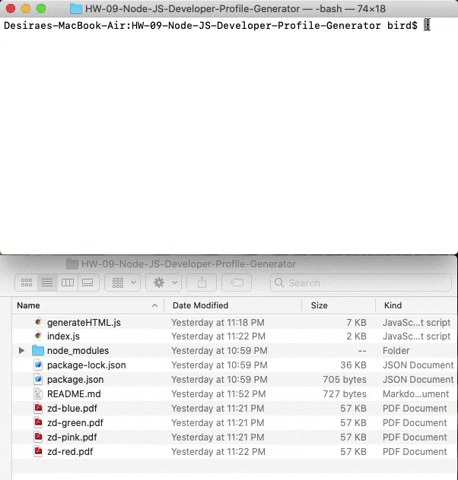Viewport: 458px width, 480px height.
Task: Select the zd-blue.pdf file
Action: tap(72, 408)
